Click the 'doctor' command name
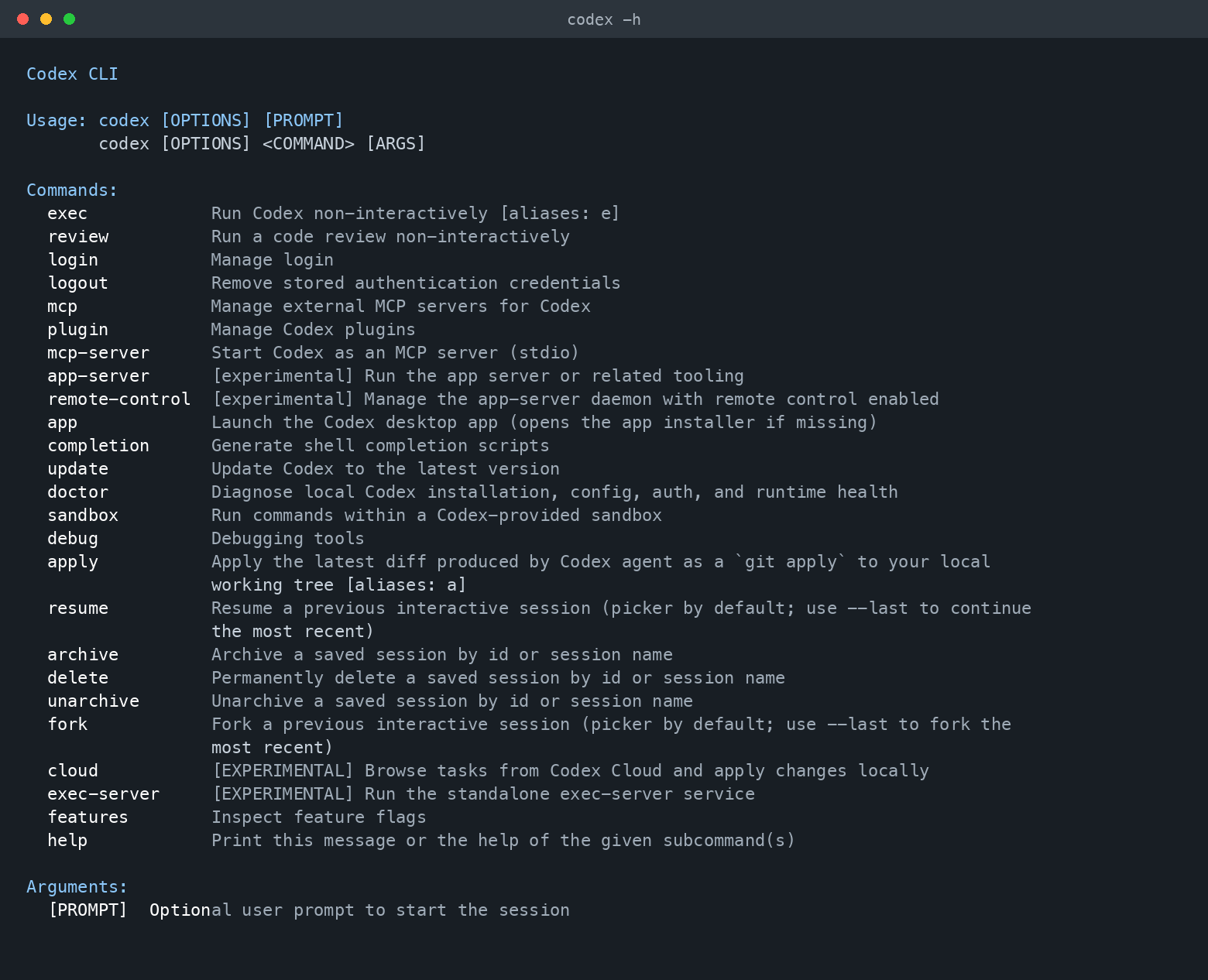The width and height of the screenshot is (1208, 980). pyautogui.click(x=78, y=492)
